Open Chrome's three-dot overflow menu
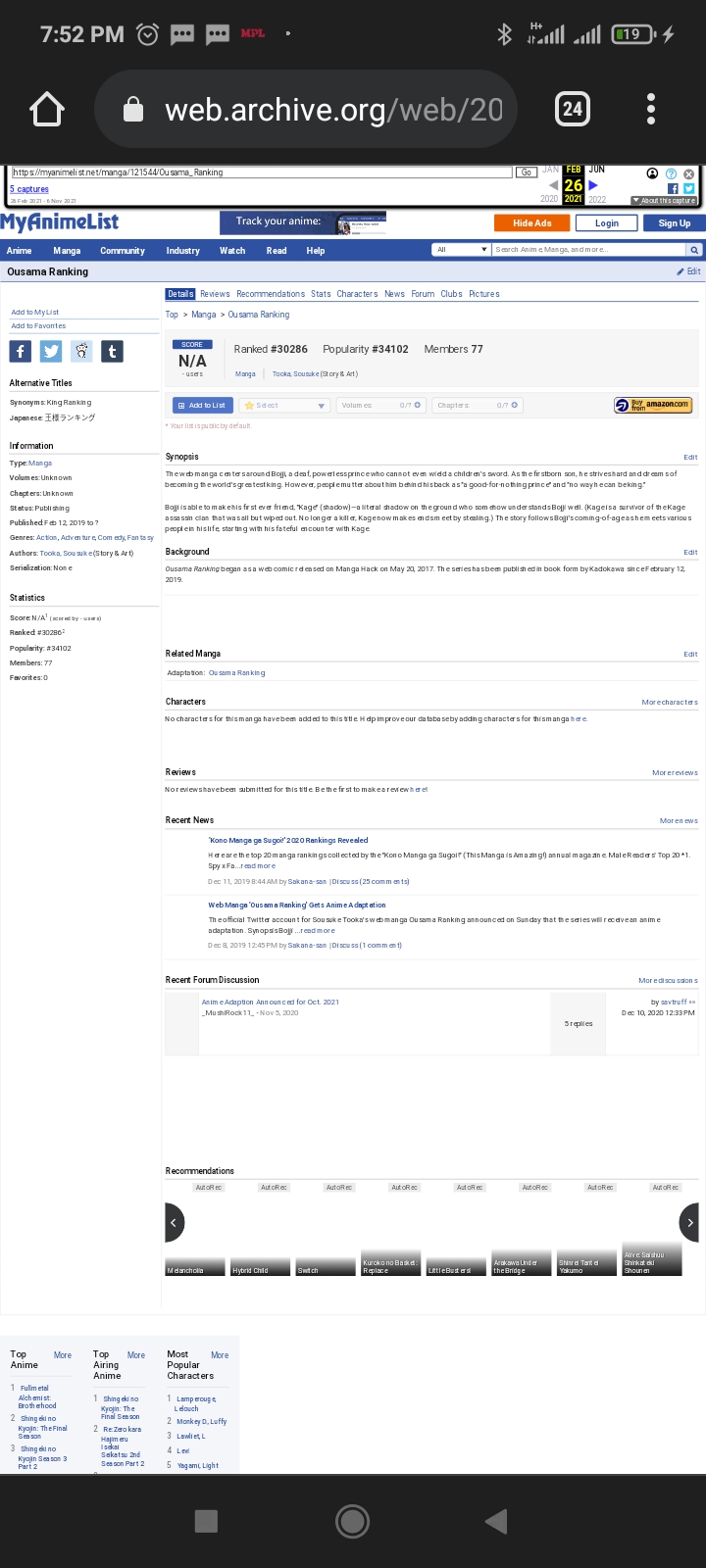The width and height of the screenshot is (706, 1568). tap(651, 109)
